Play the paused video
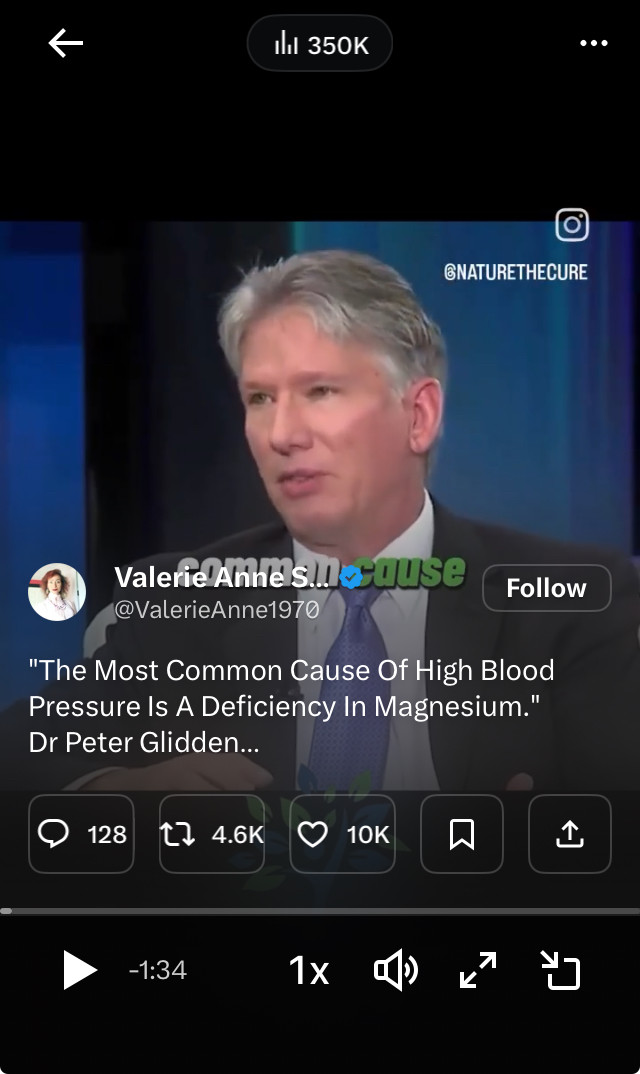 click(x=79, y=970)
